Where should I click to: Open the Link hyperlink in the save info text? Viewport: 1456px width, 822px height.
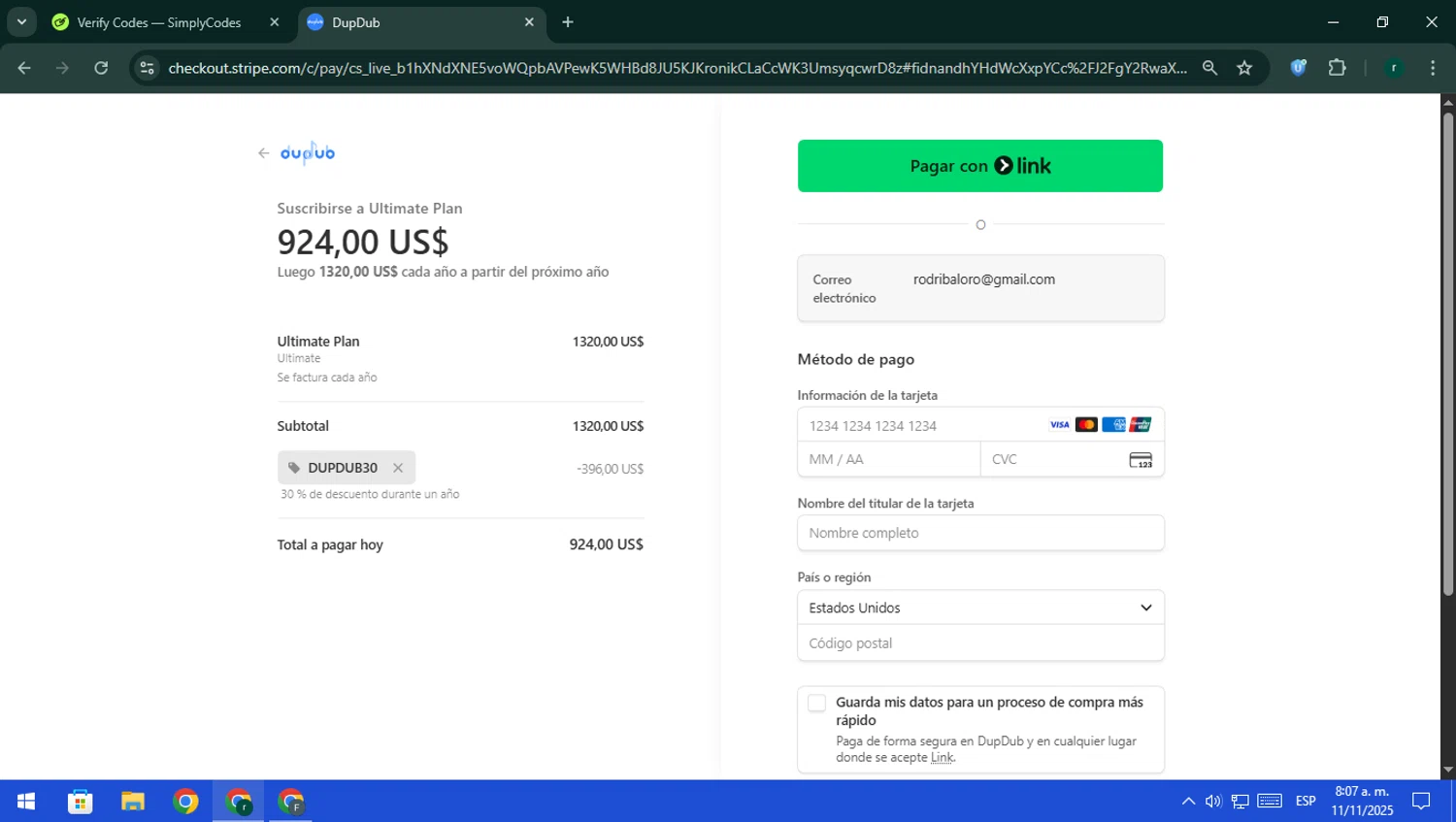tap(942, 757)
